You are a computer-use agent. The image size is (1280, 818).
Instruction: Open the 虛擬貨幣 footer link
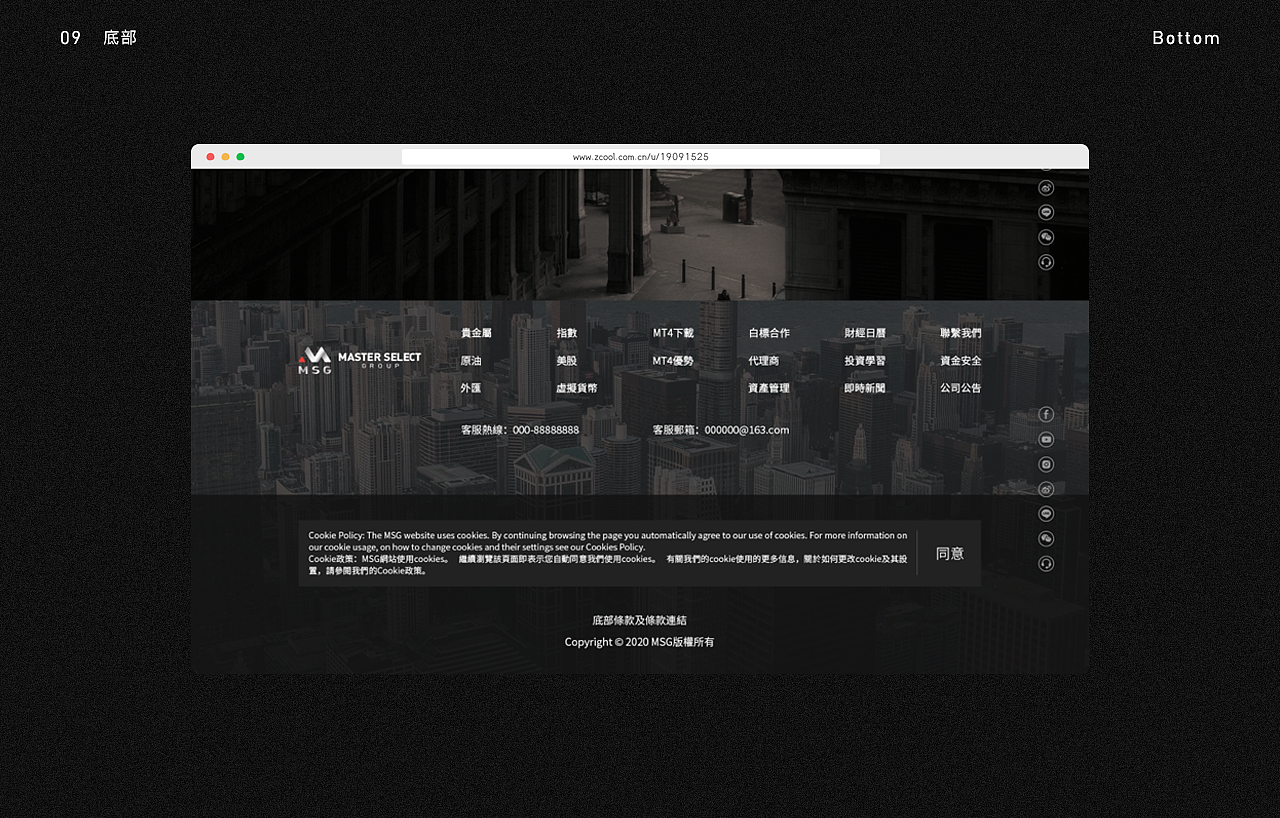pos(577,388)
